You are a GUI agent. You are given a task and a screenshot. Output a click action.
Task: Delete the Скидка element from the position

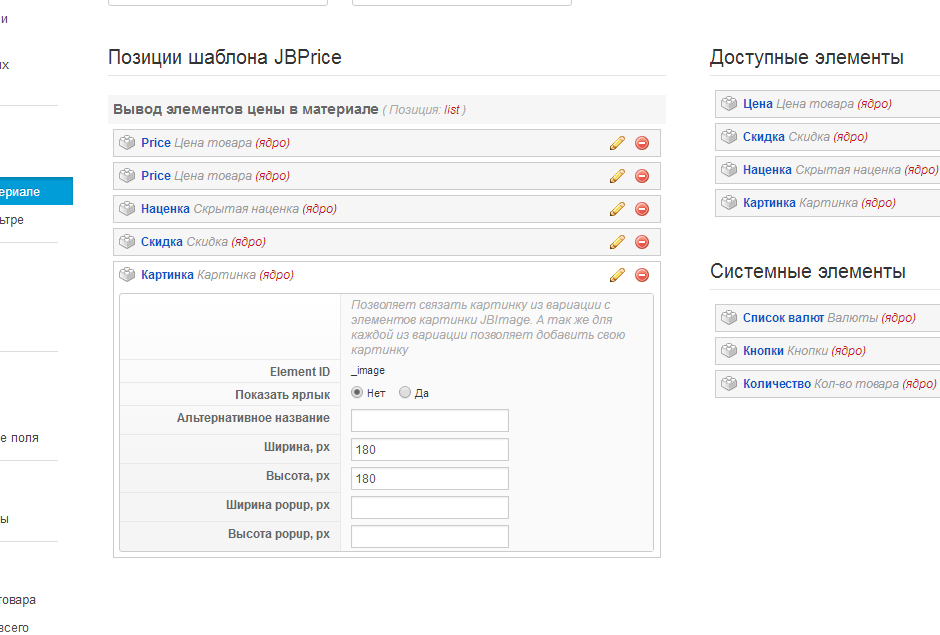tap(642, 242)
